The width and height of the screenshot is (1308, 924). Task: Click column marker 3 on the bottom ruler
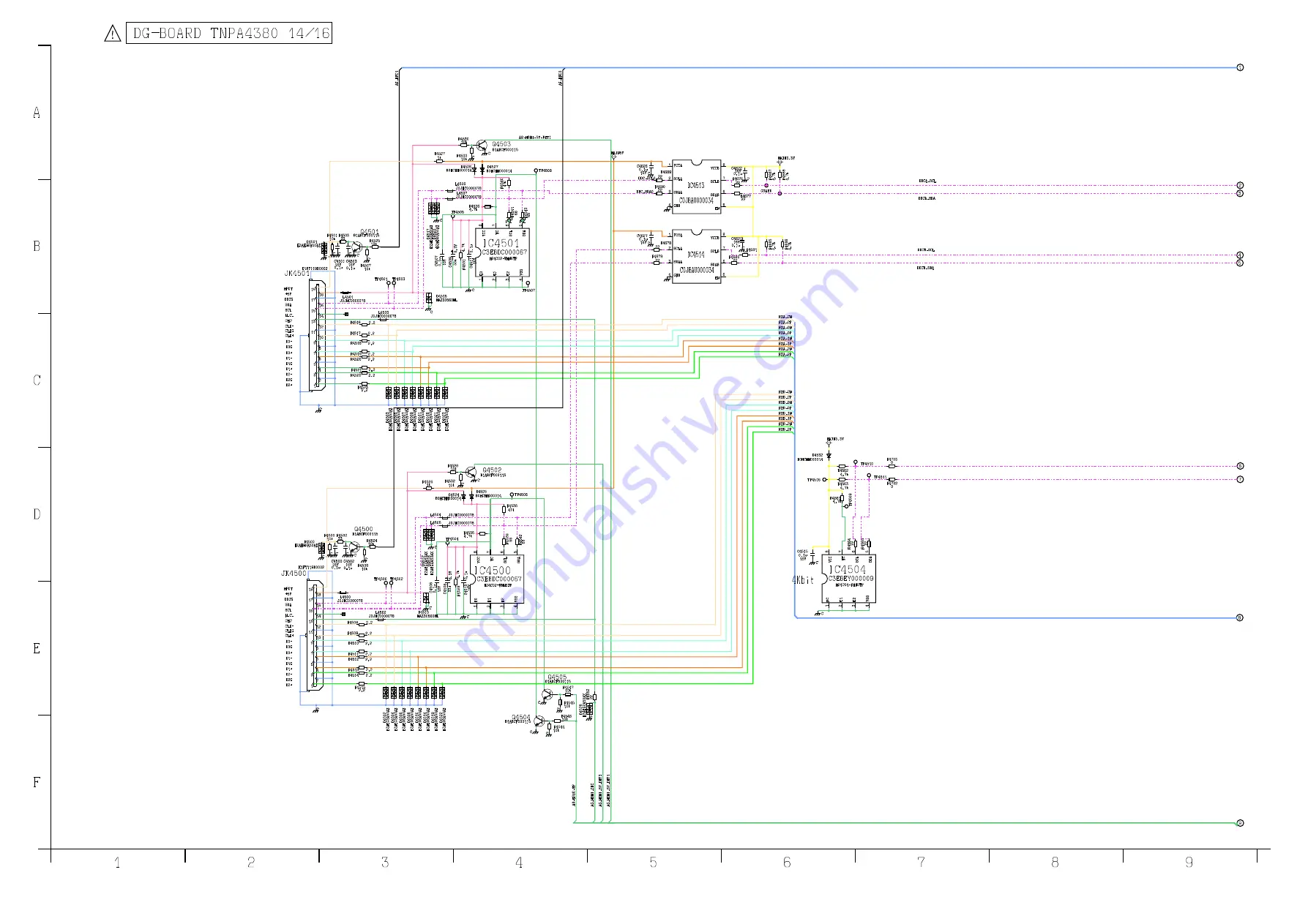point(385,863)
